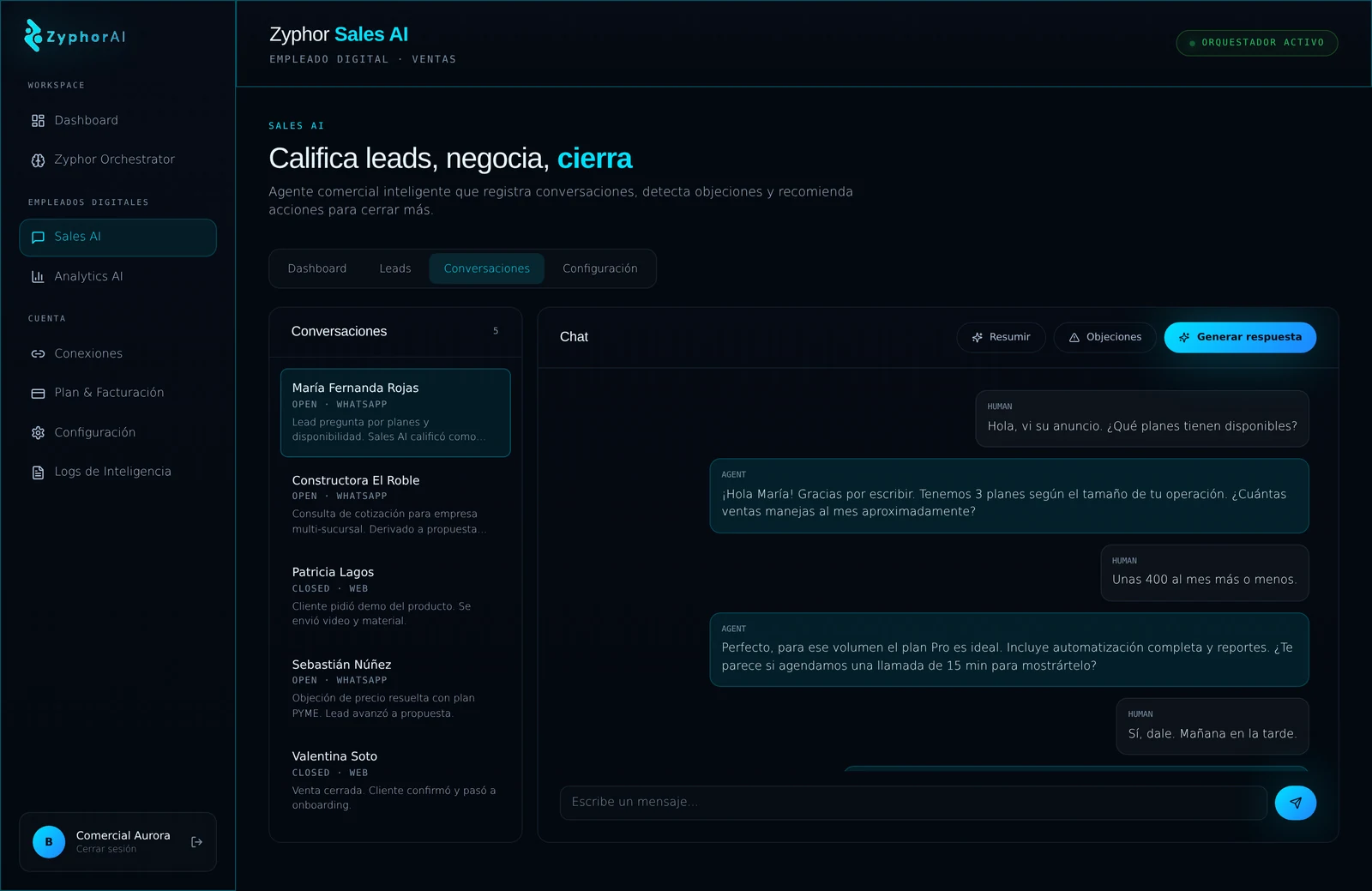Open Sebastián Núñez conversation
This screenshot has width=1372, height=891.
[x=395, y=689]
